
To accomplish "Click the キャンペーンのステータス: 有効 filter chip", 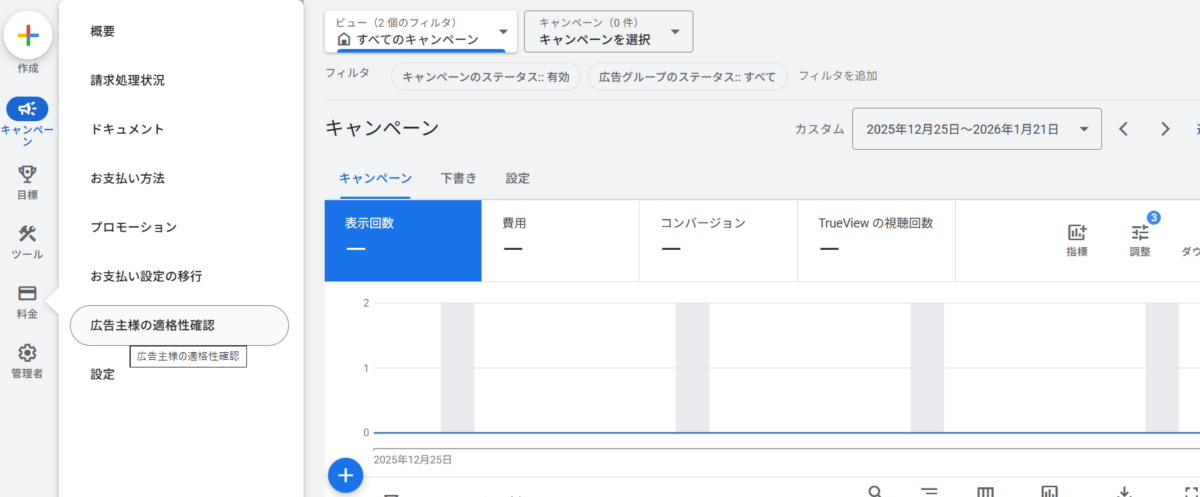I will (485, 77).
